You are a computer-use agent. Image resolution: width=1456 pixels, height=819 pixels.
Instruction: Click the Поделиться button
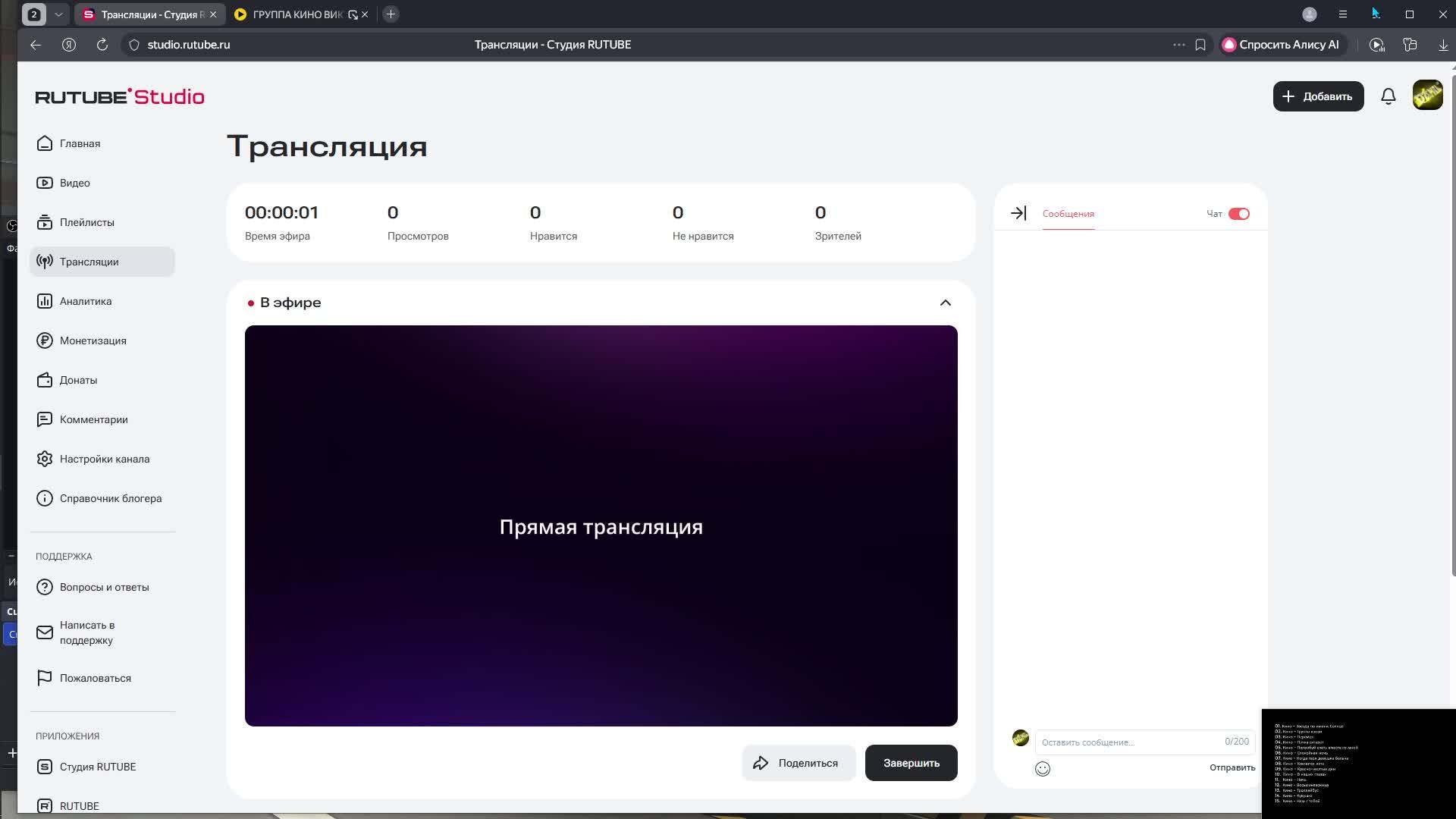[799, 763]
